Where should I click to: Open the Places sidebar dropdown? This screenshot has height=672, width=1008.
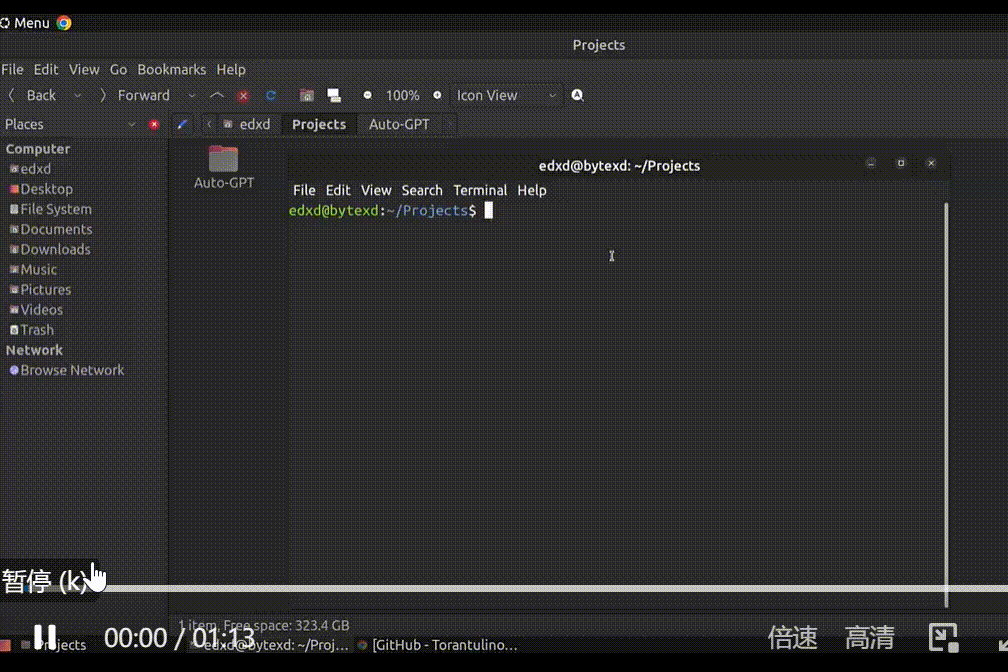point(133,124)
